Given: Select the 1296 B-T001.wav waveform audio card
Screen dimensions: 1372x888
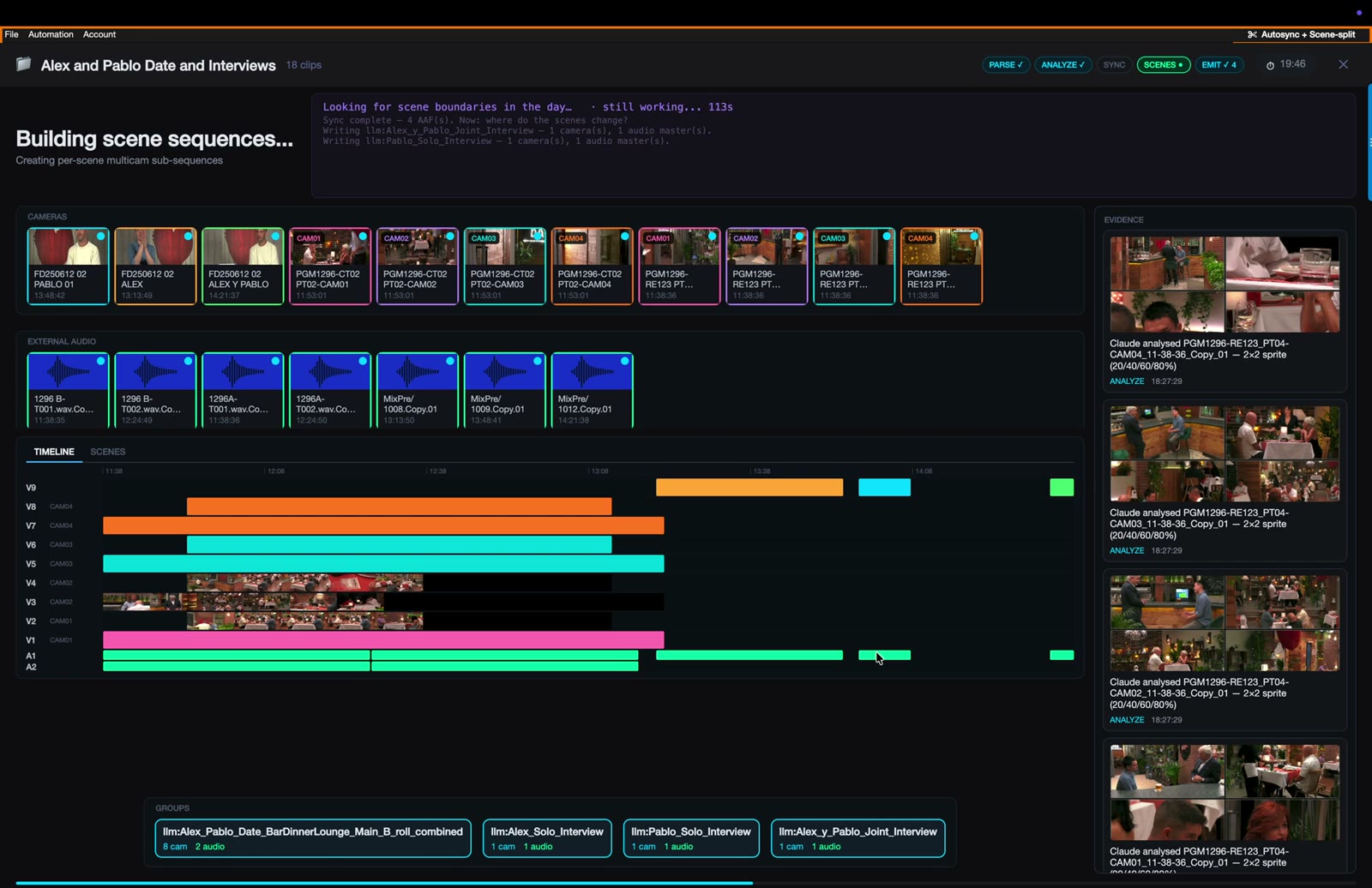Looking at the screenshot, I should 68,390.
